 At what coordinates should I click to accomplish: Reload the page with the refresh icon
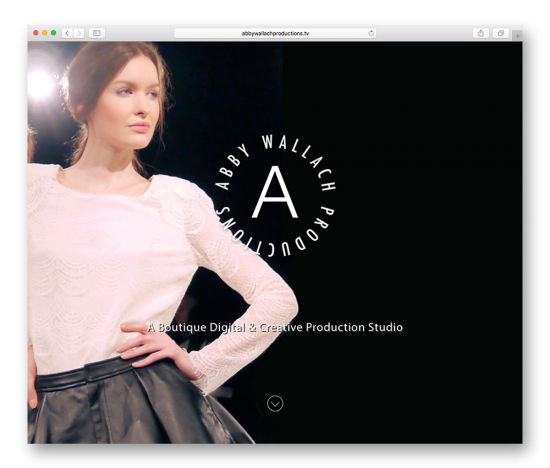[x=371, y=33]
